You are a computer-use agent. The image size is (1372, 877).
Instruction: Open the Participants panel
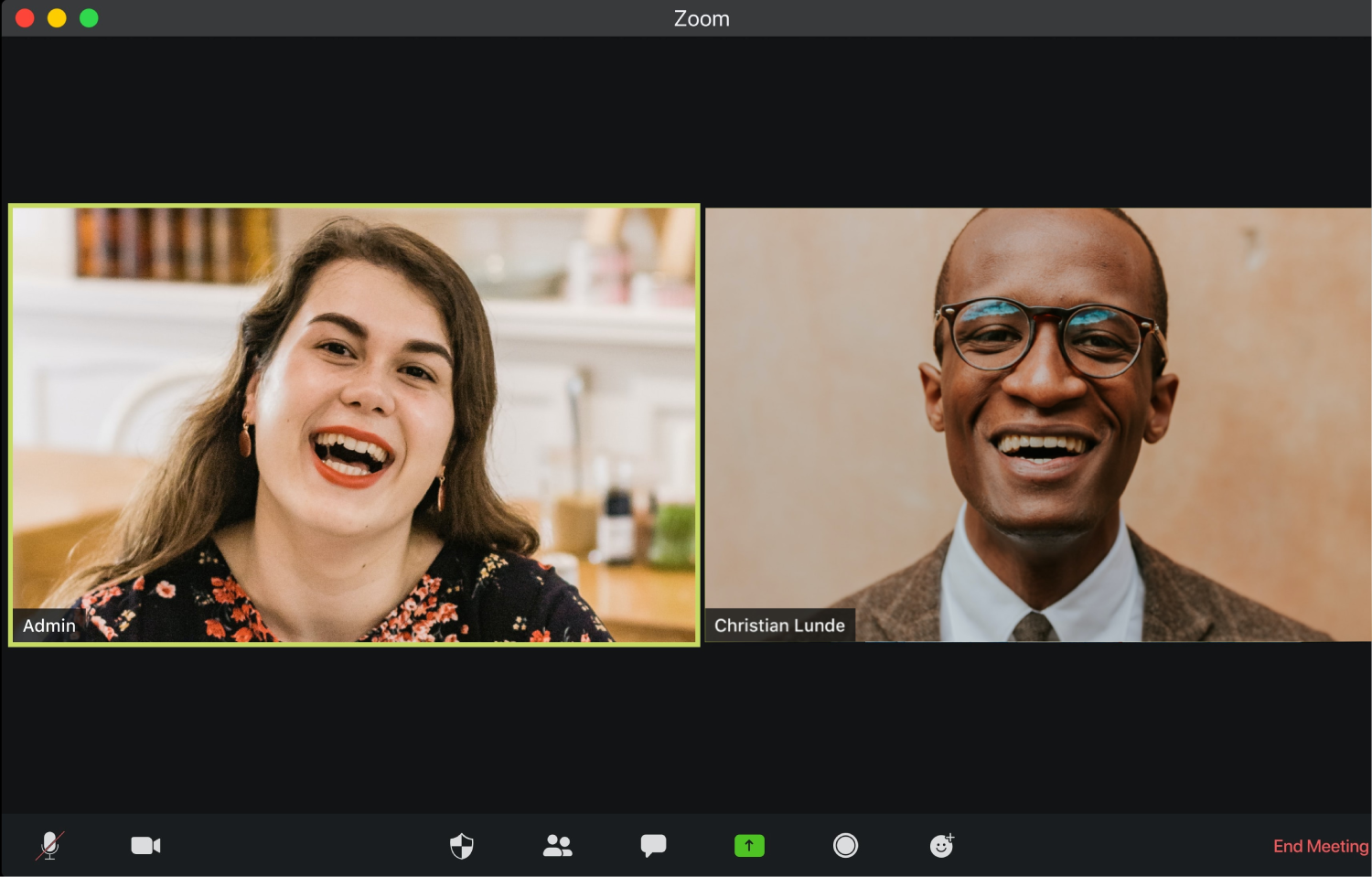tap(558, 846)
